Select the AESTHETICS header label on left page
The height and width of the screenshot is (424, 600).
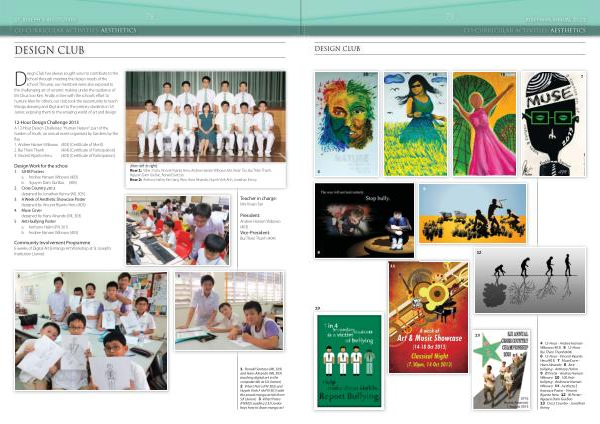coord(119,30)
